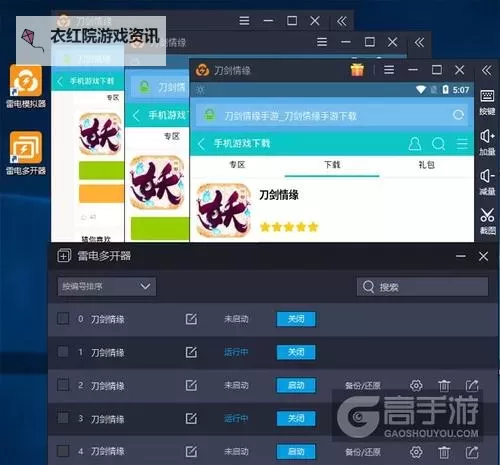Click 备份/还原 for instance 2
The width and height of the screenshot is (500, 465).
tap(363, 386)
